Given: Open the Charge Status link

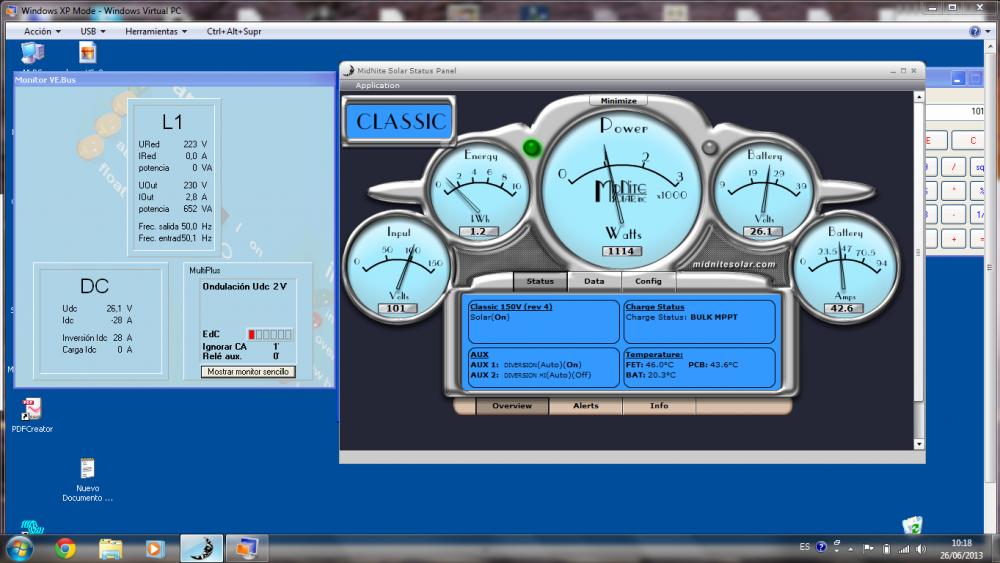Looking at the screenshot, I should click(654, 307).
